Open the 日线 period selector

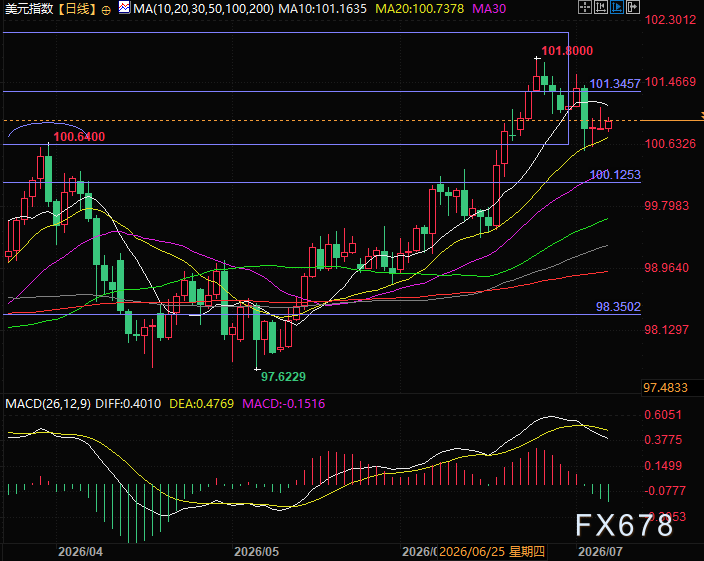(78, 9)
